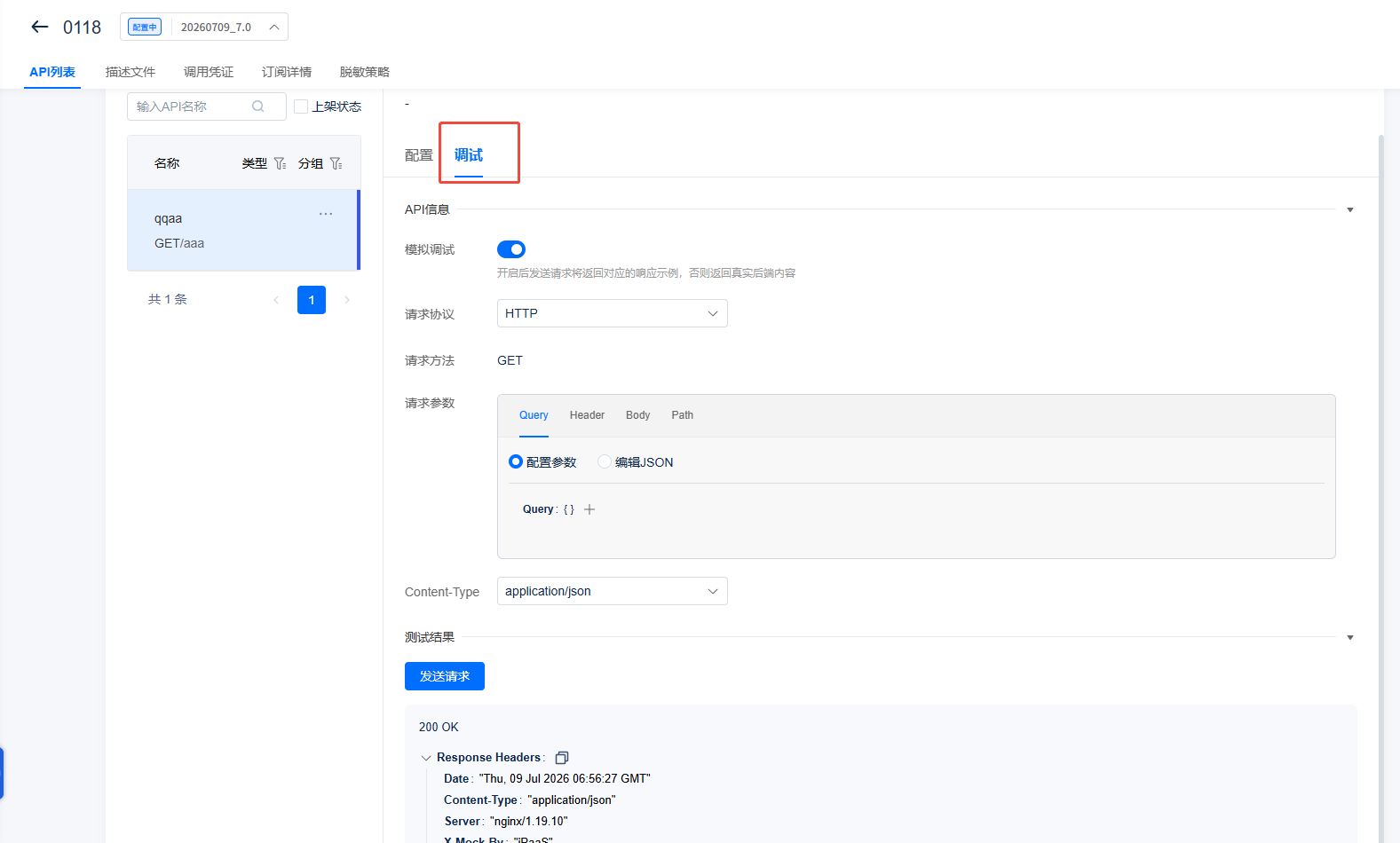Viewport: 1400px width, 843px height.
Task: Select the Body parameter tab
Action: point(637,415)
